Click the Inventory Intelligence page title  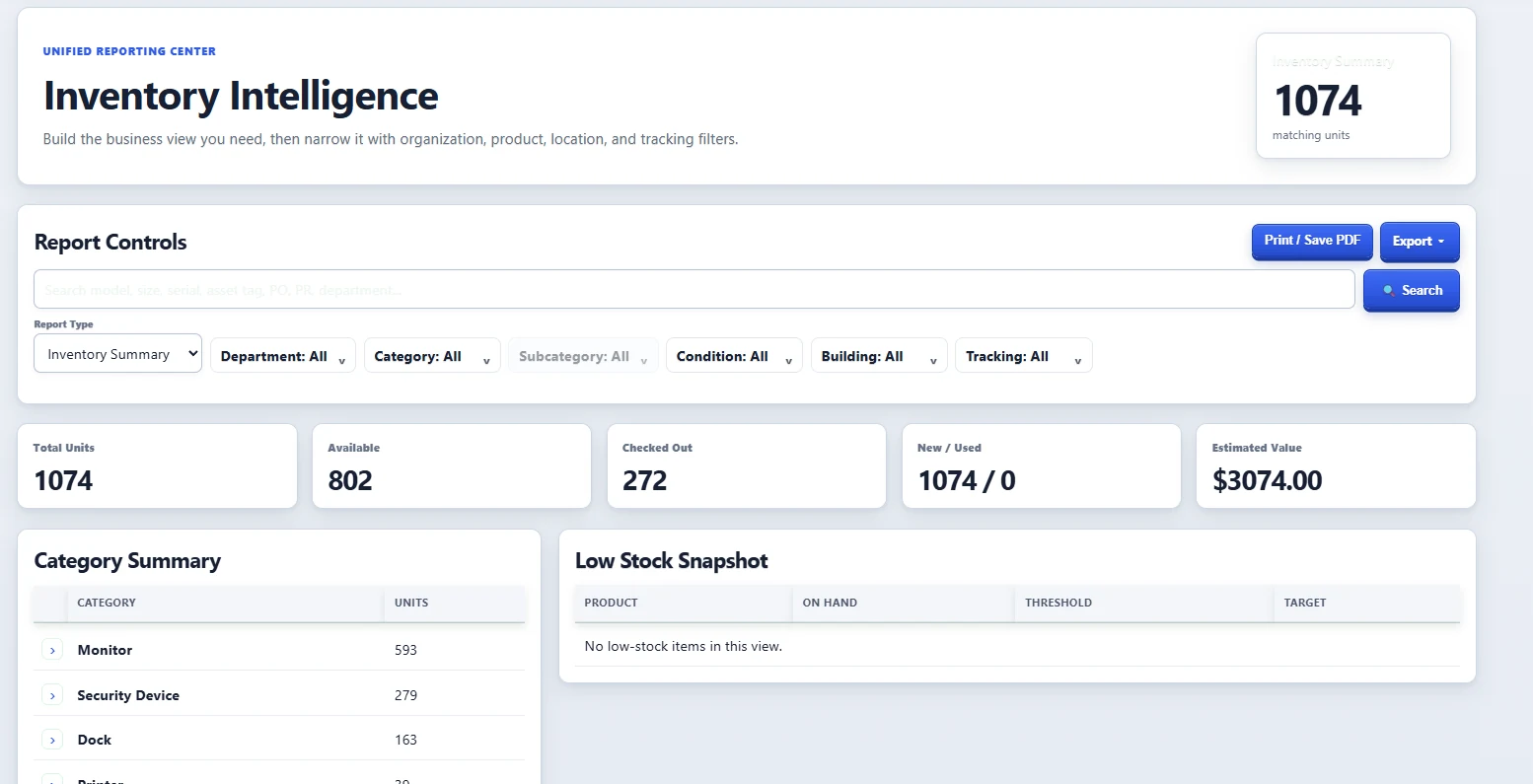click(x=241, y=97)
